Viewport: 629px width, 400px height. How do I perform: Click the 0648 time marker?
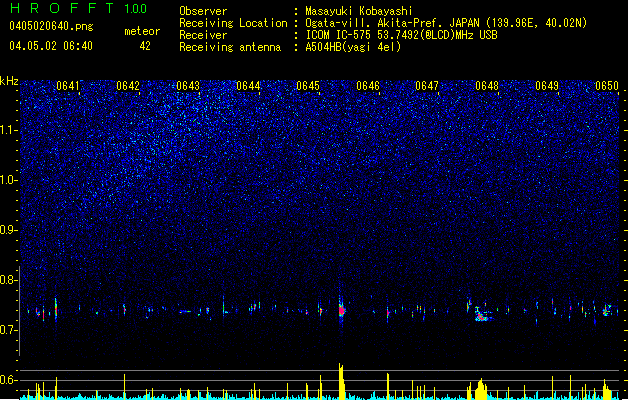pos(487,86)
